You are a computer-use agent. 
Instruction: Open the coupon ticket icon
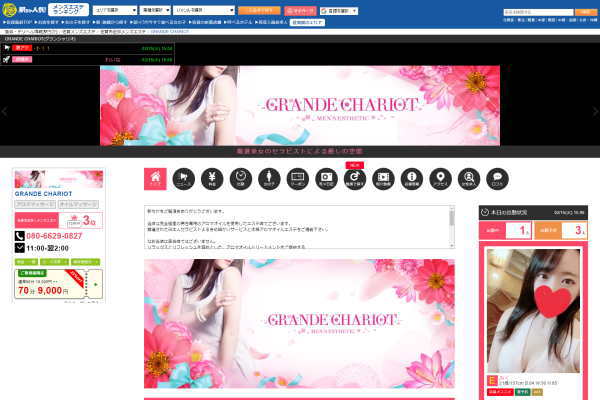tap(298, 179)
